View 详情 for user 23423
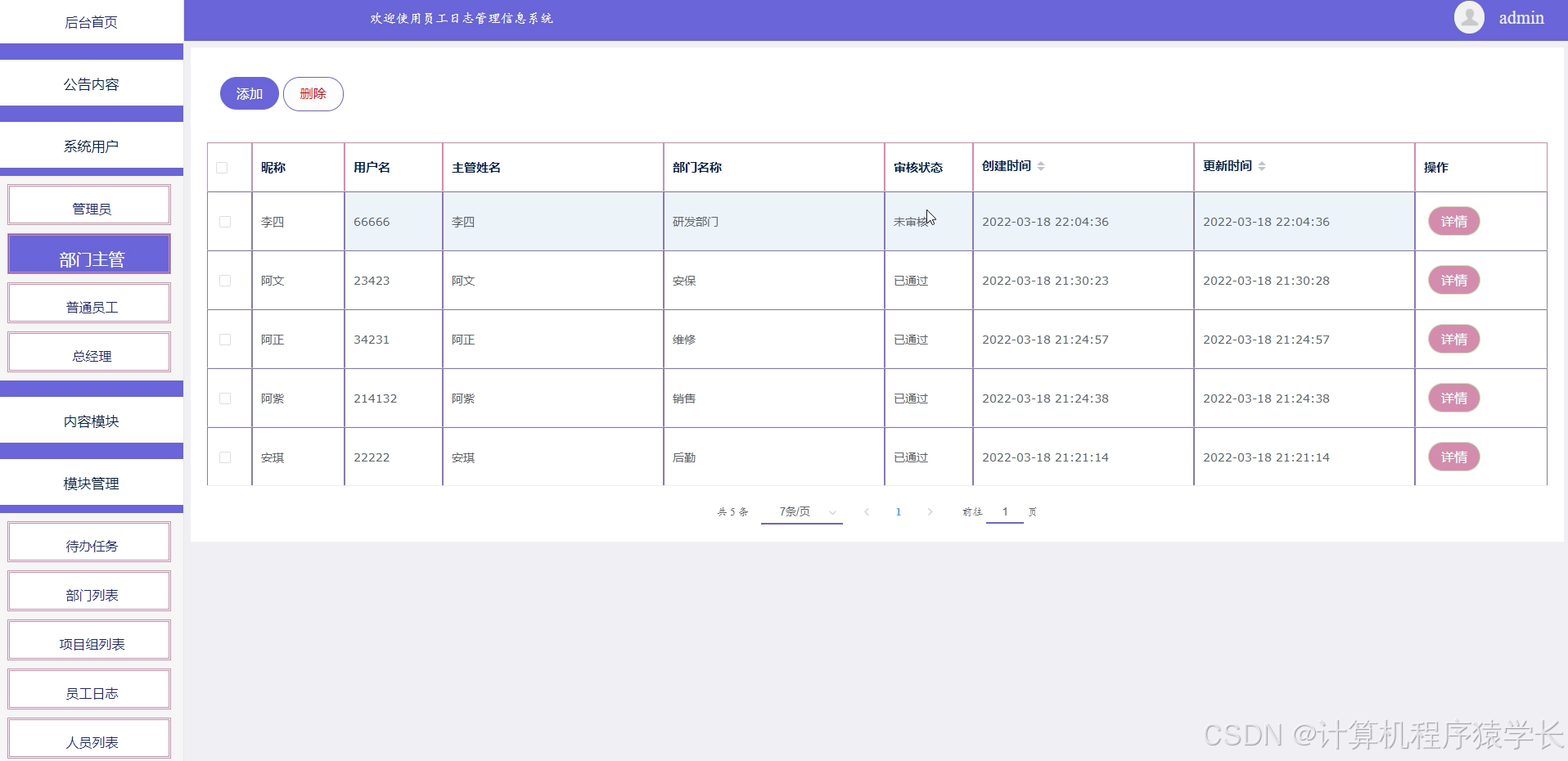Image resolution: width=1568 pixels, height=761 pixels. pos(1454,281)
